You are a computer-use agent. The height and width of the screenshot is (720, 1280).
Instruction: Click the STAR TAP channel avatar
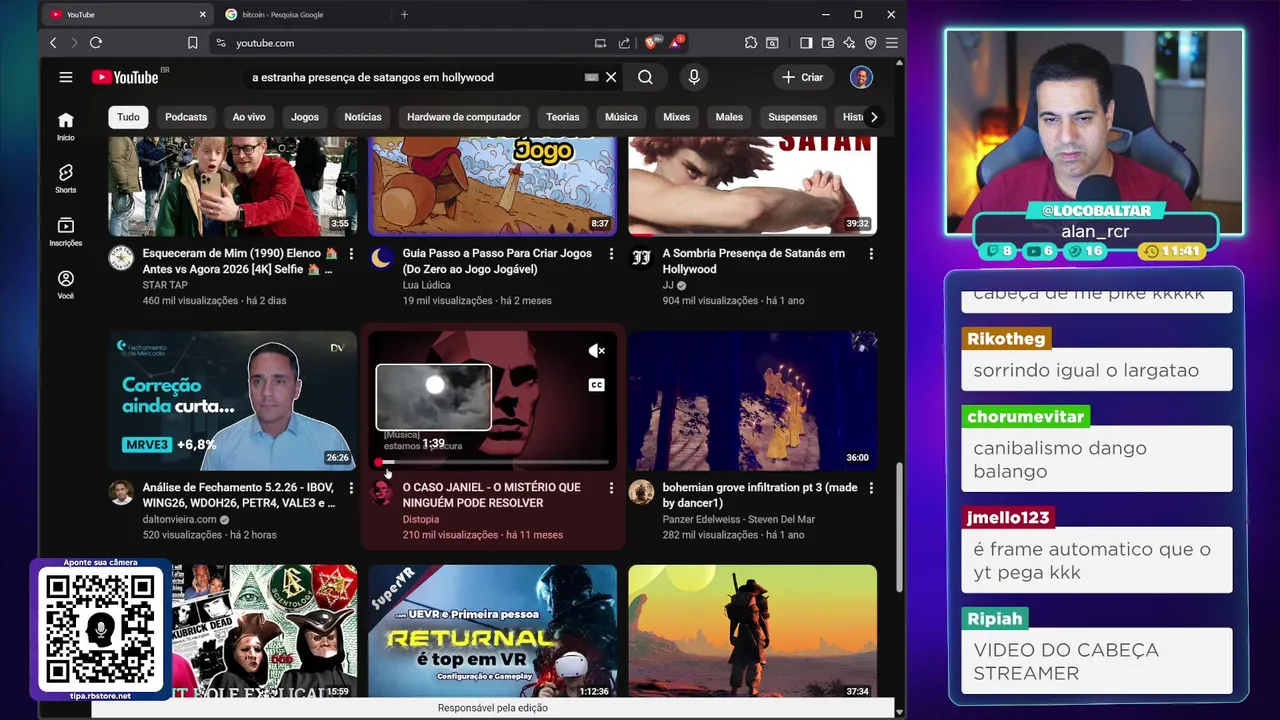[x=121, y=258]
